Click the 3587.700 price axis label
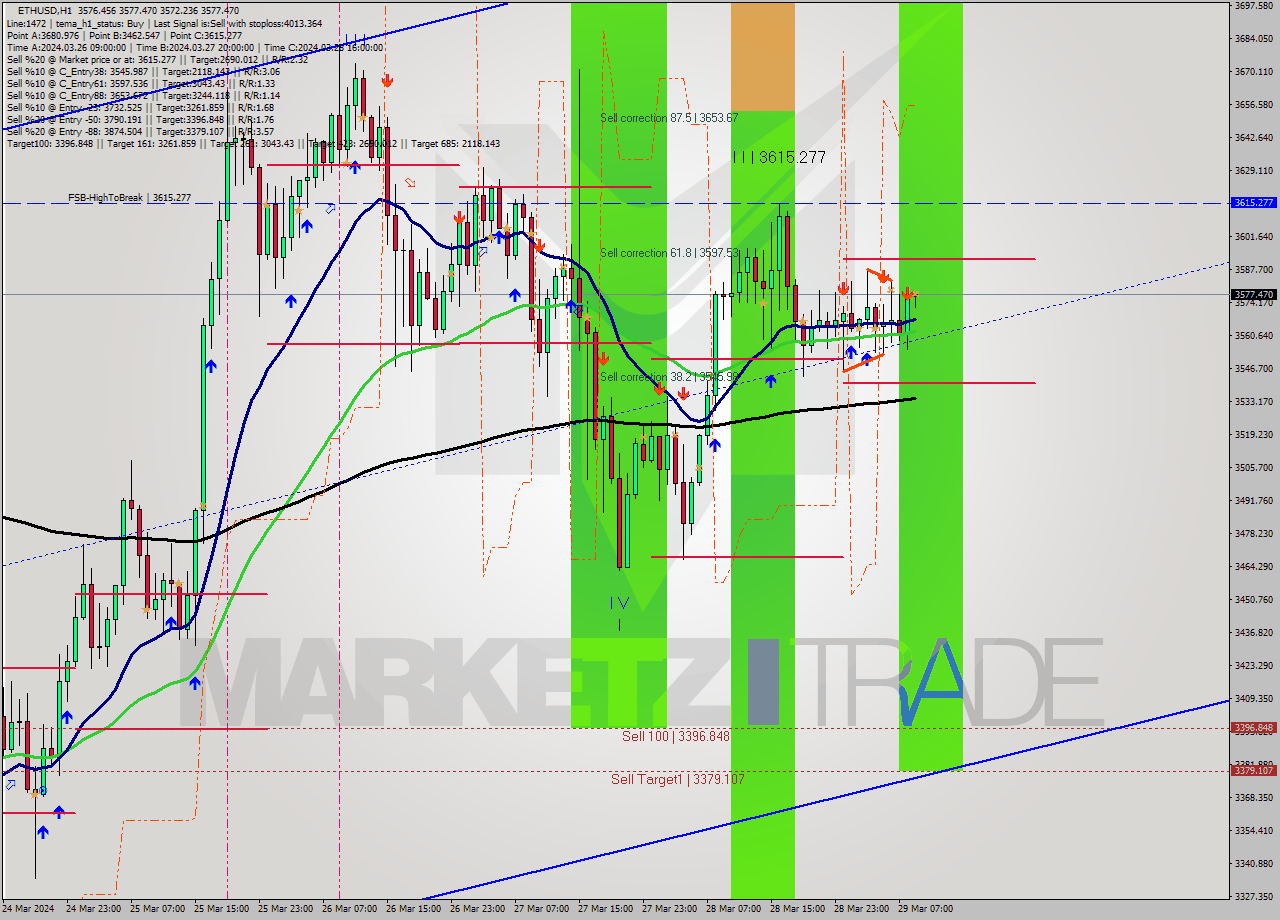 [x=1253, y=270]
